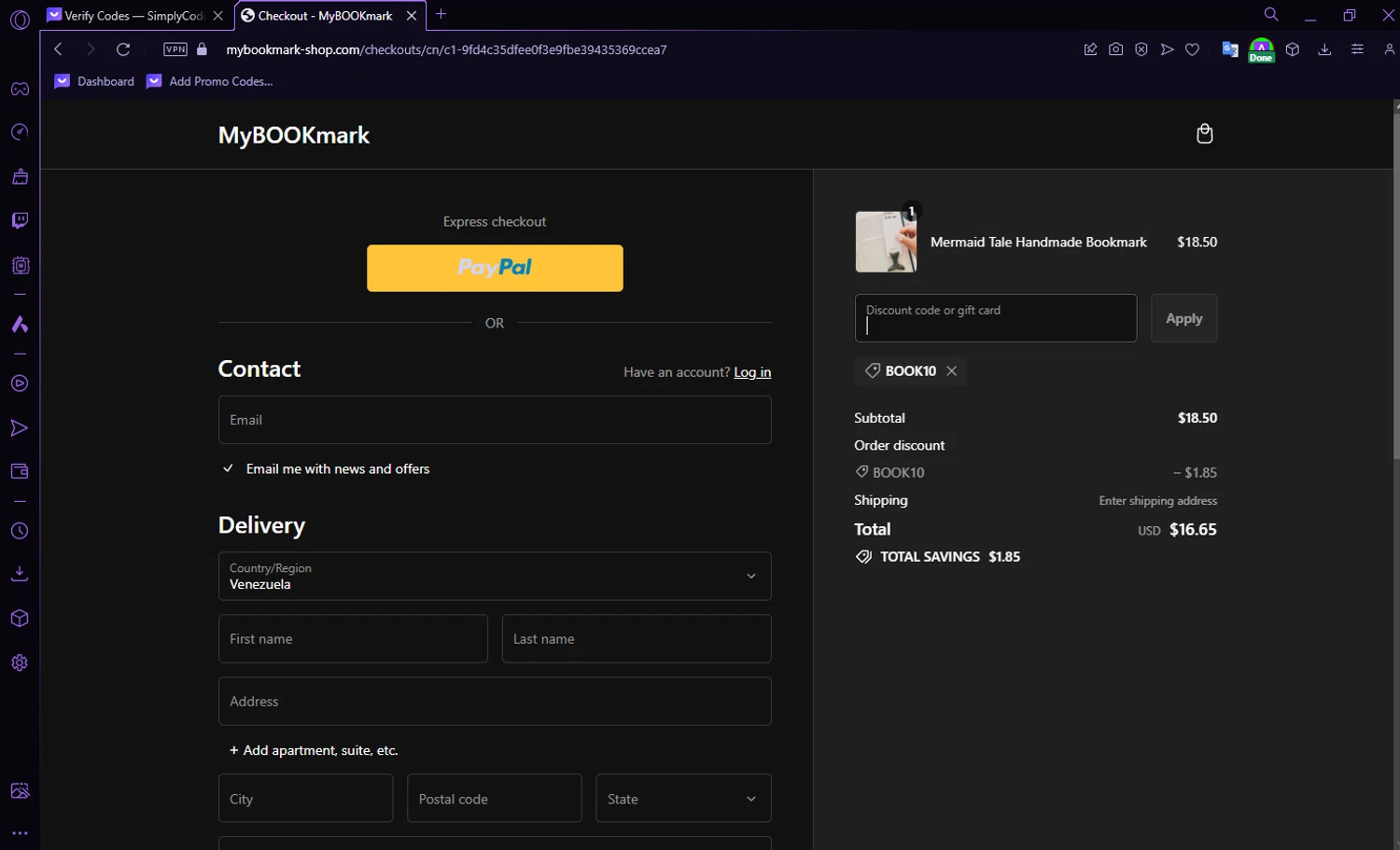1400x850 pixels.
Task: Open the downloads arrow in the toolbar
Action: point(1324,49)
